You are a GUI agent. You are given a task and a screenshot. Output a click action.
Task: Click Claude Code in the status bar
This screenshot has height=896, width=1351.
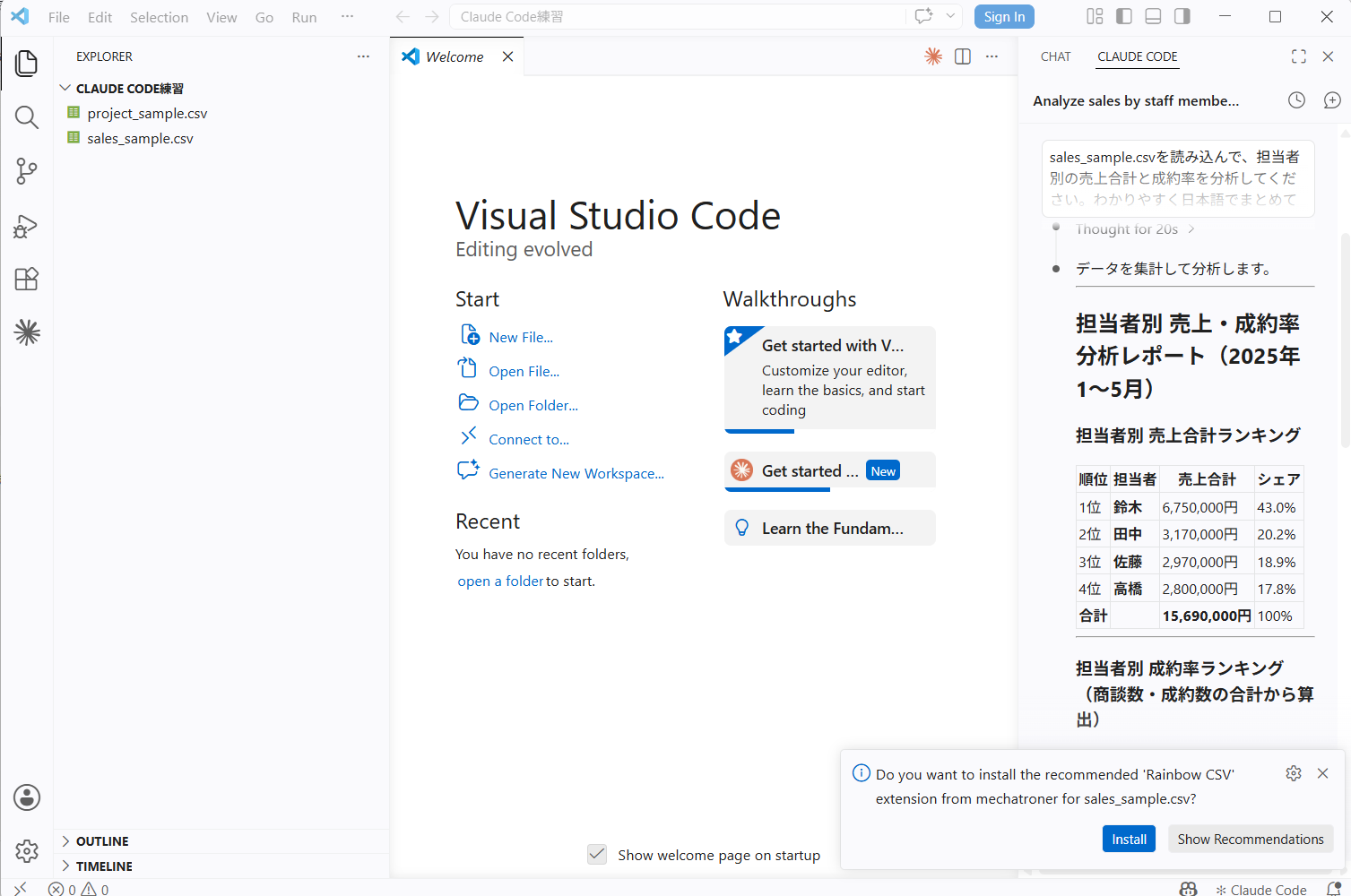(1261, 890)
